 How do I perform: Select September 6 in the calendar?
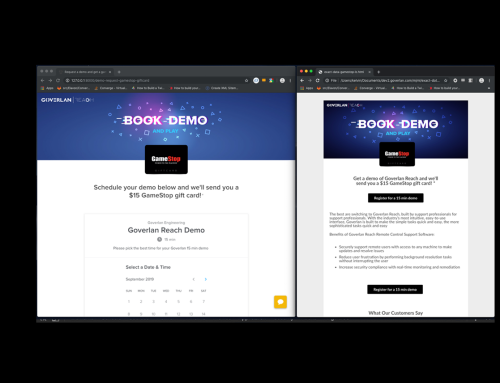click(x=191, y=302)
